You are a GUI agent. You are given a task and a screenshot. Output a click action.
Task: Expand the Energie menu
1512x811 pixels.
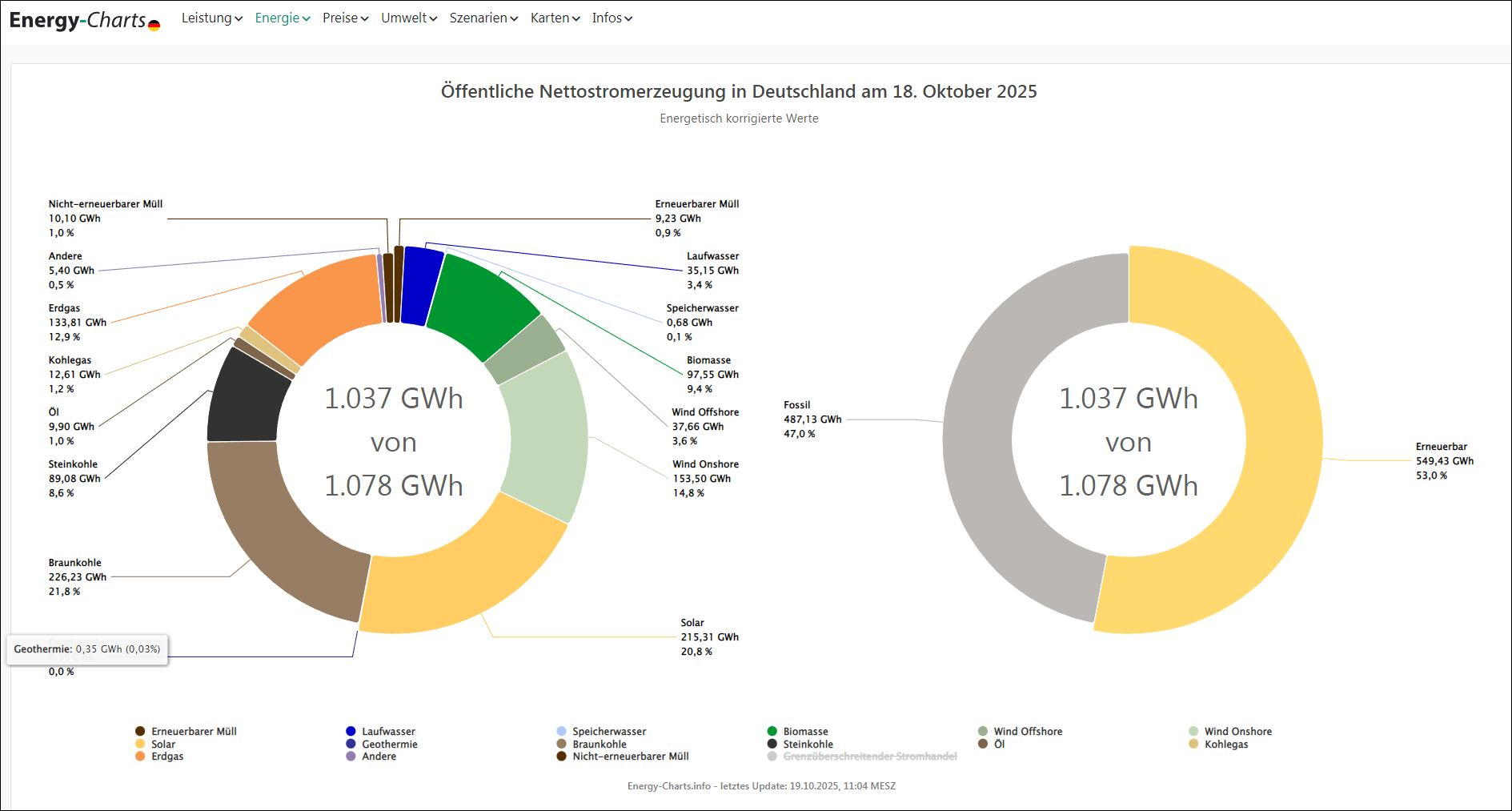click(x=282, y=18)
